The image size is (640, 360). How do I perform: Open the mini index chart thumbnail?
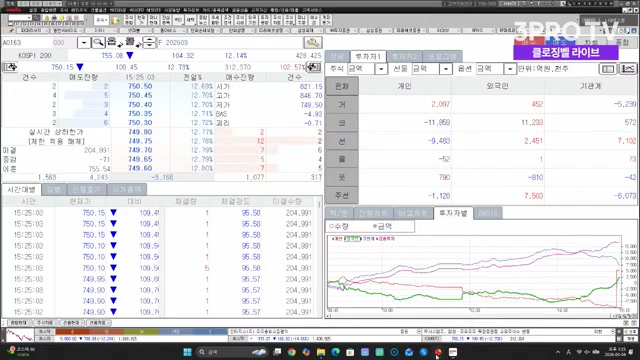coord(20,335)
